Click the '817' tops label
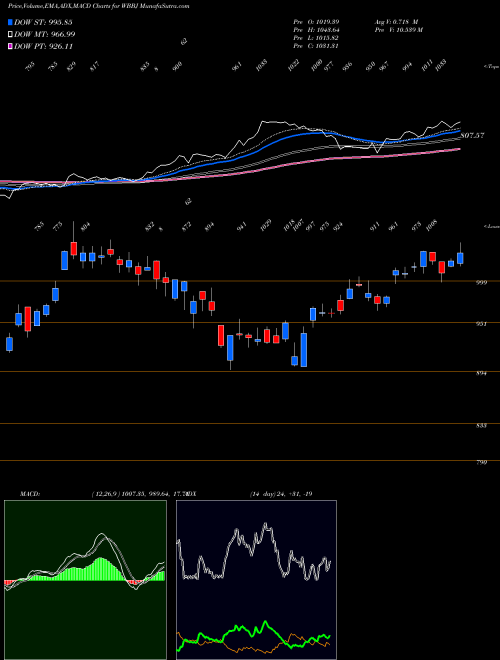Screen dimensions: 500x660 tap(94, 66)
